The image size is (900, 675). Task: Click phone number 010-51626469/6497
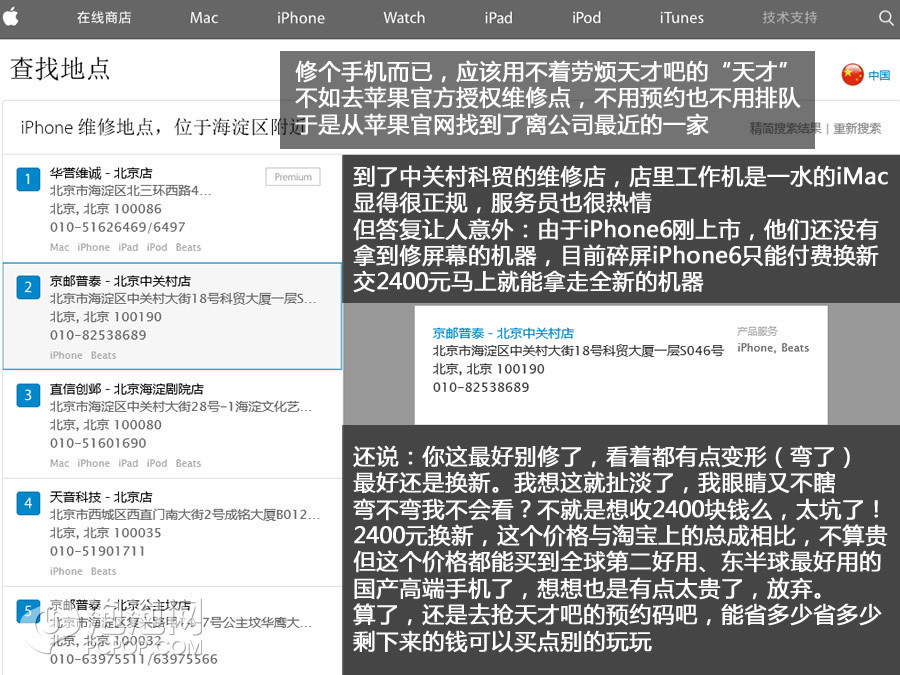(x=118, y=227)
